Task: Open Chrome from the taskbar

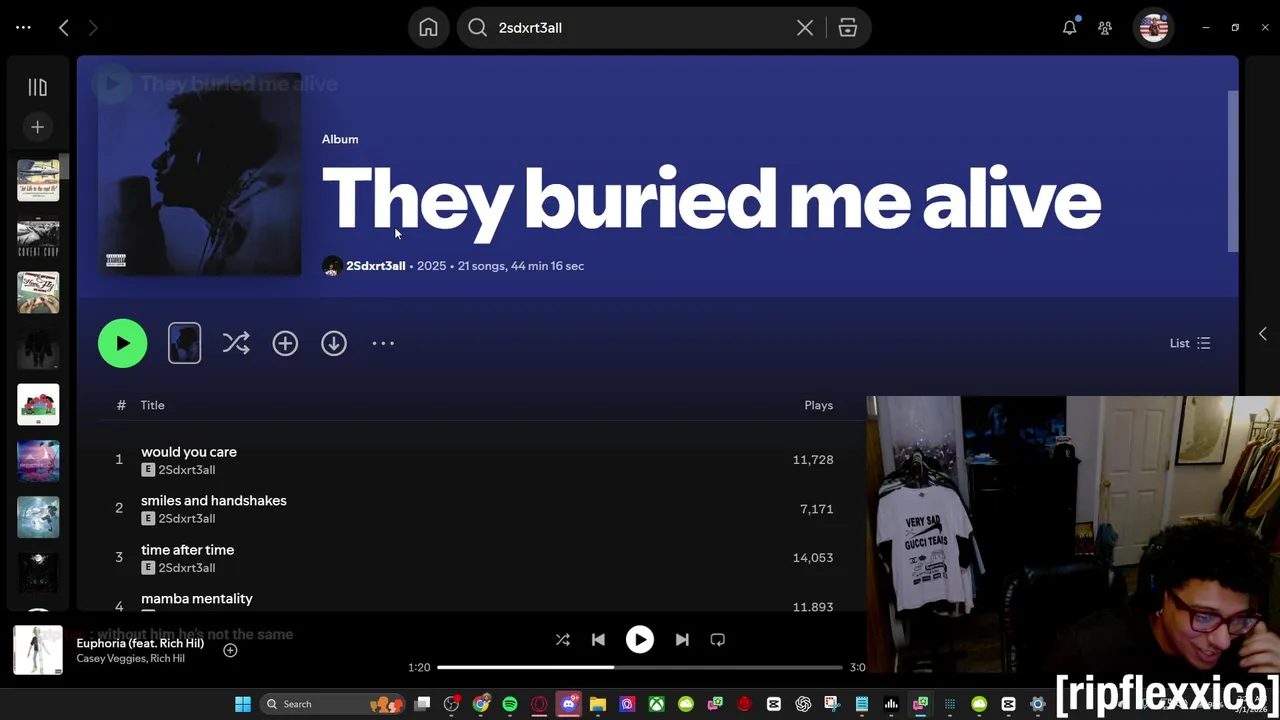Action: 481,704
